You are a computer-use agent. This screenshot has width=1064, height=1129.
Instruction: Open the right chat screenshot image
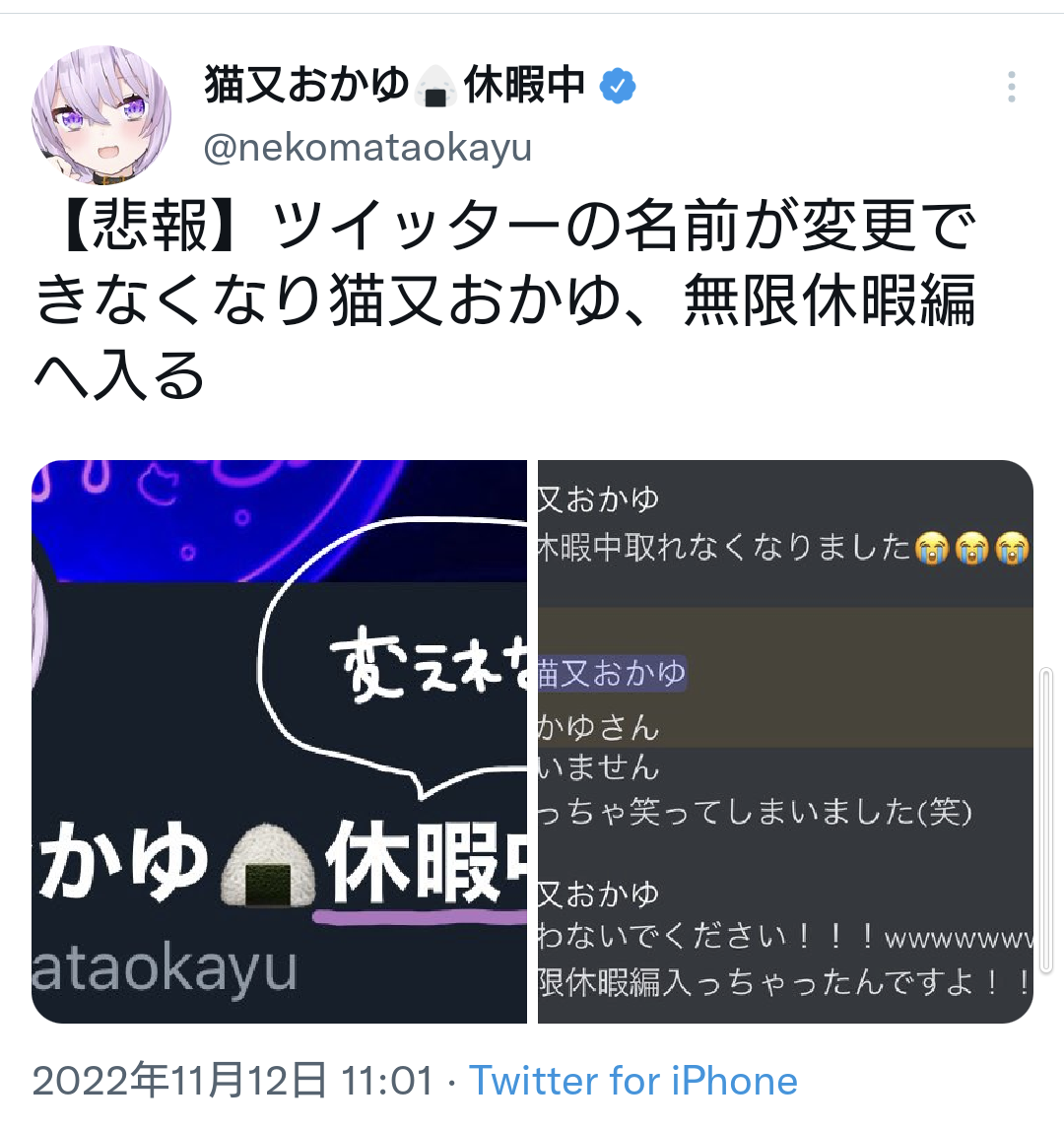[x=785, y=742]
